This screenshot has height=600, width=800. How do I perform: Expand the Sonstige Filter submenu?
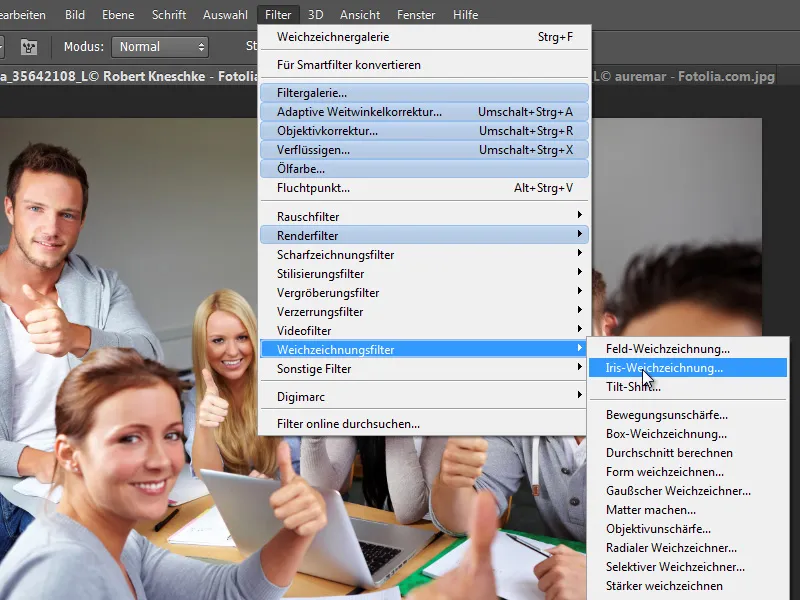click(x=424, y=368)
